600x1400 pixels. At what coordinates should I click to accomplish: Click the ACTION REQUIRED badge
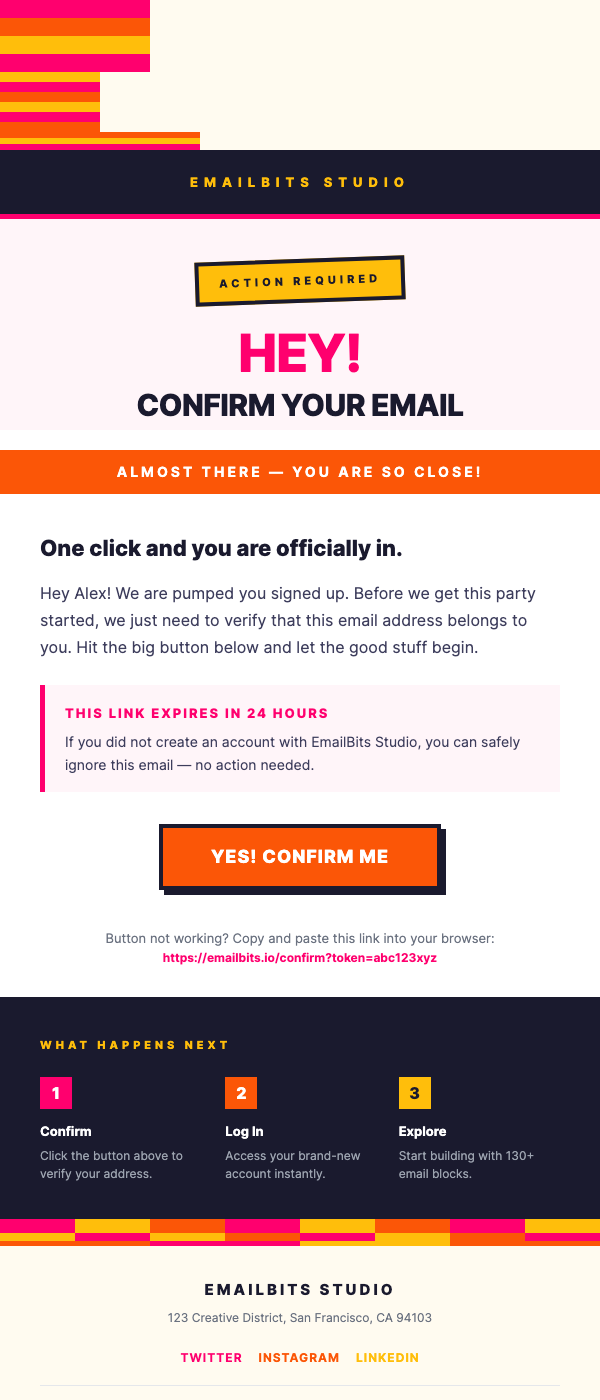click(x=300, y=280)
